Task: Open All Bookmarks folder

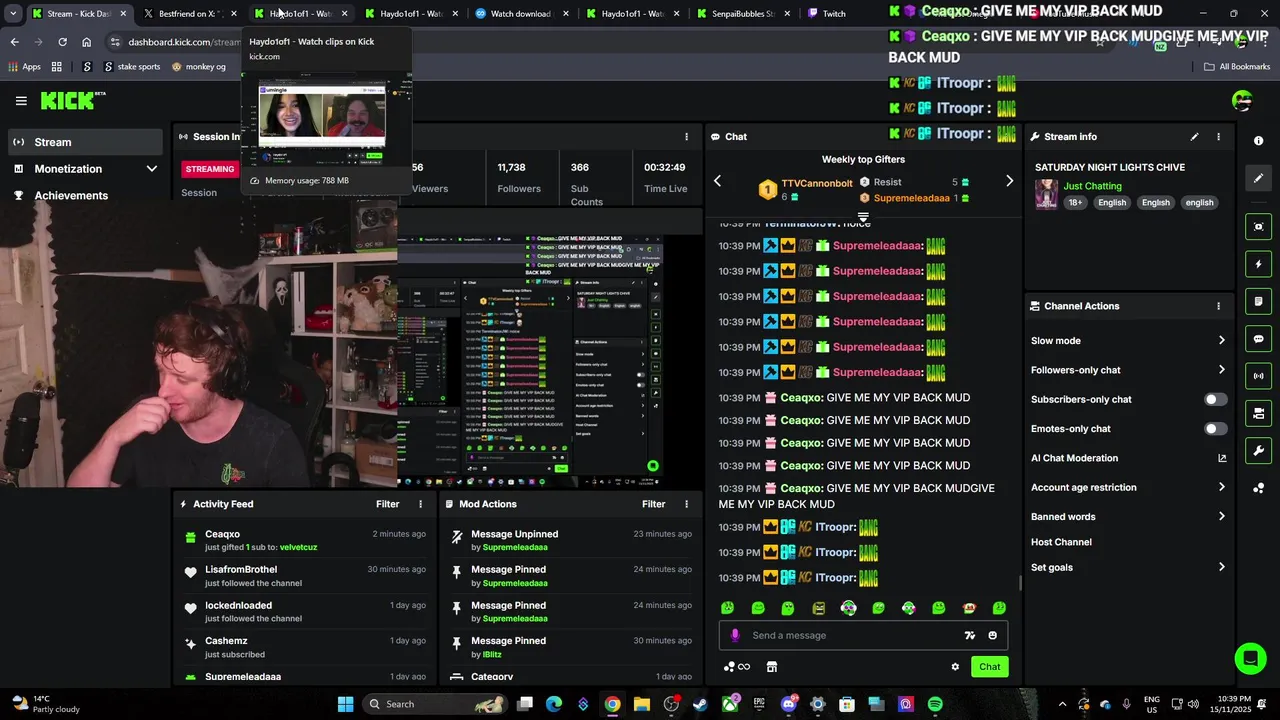Action: (1237, 67)
